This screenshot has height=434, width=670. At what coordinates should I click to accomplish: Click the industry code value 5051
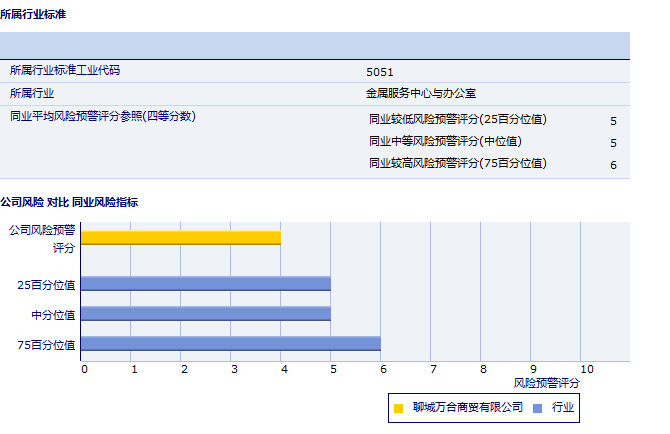[x=380, y=72]
